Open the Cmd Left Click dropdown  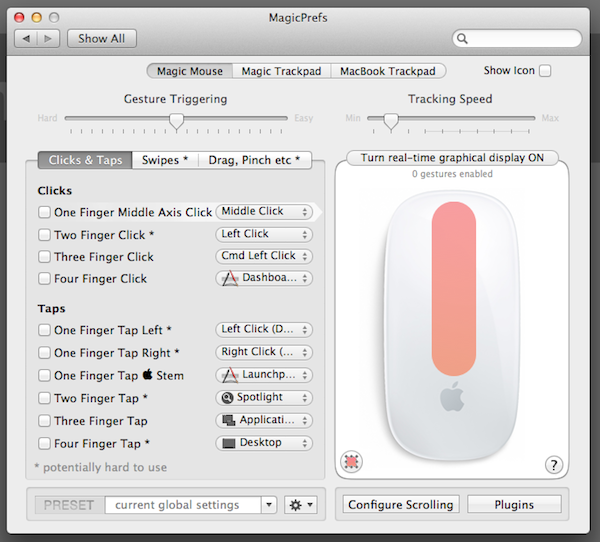click(264, 256)
